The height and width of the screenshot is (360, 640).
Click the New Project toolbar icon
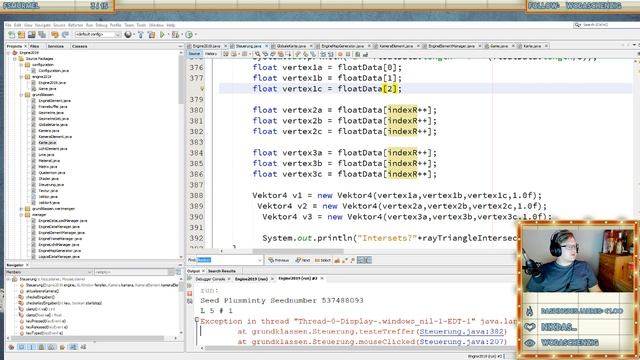pyautogui.click(x=21, y=35)
